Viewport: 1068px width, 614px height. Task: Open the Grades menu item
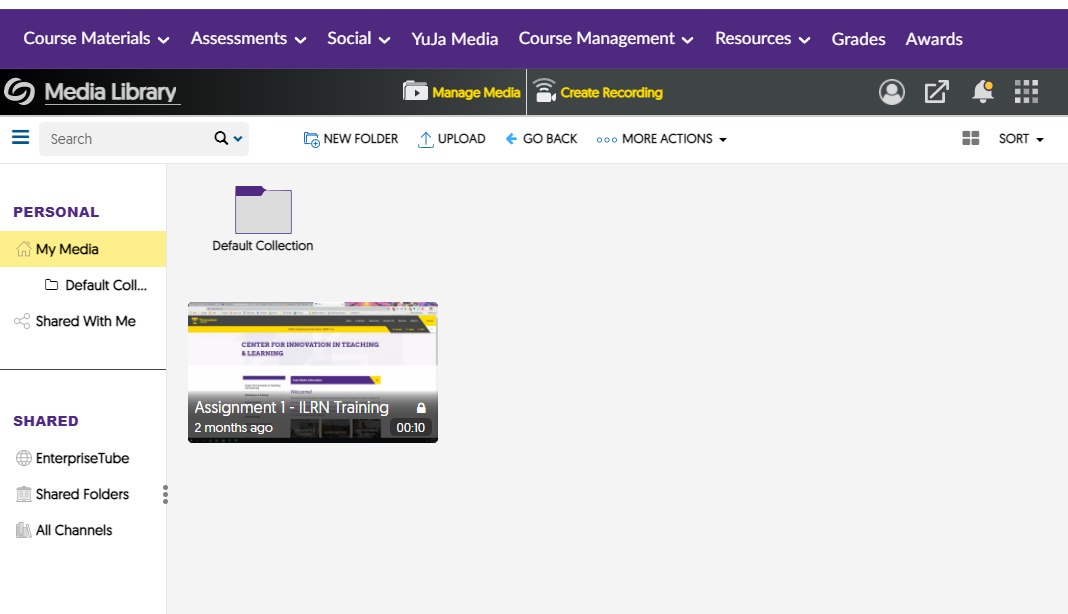[x=858, y=39]
